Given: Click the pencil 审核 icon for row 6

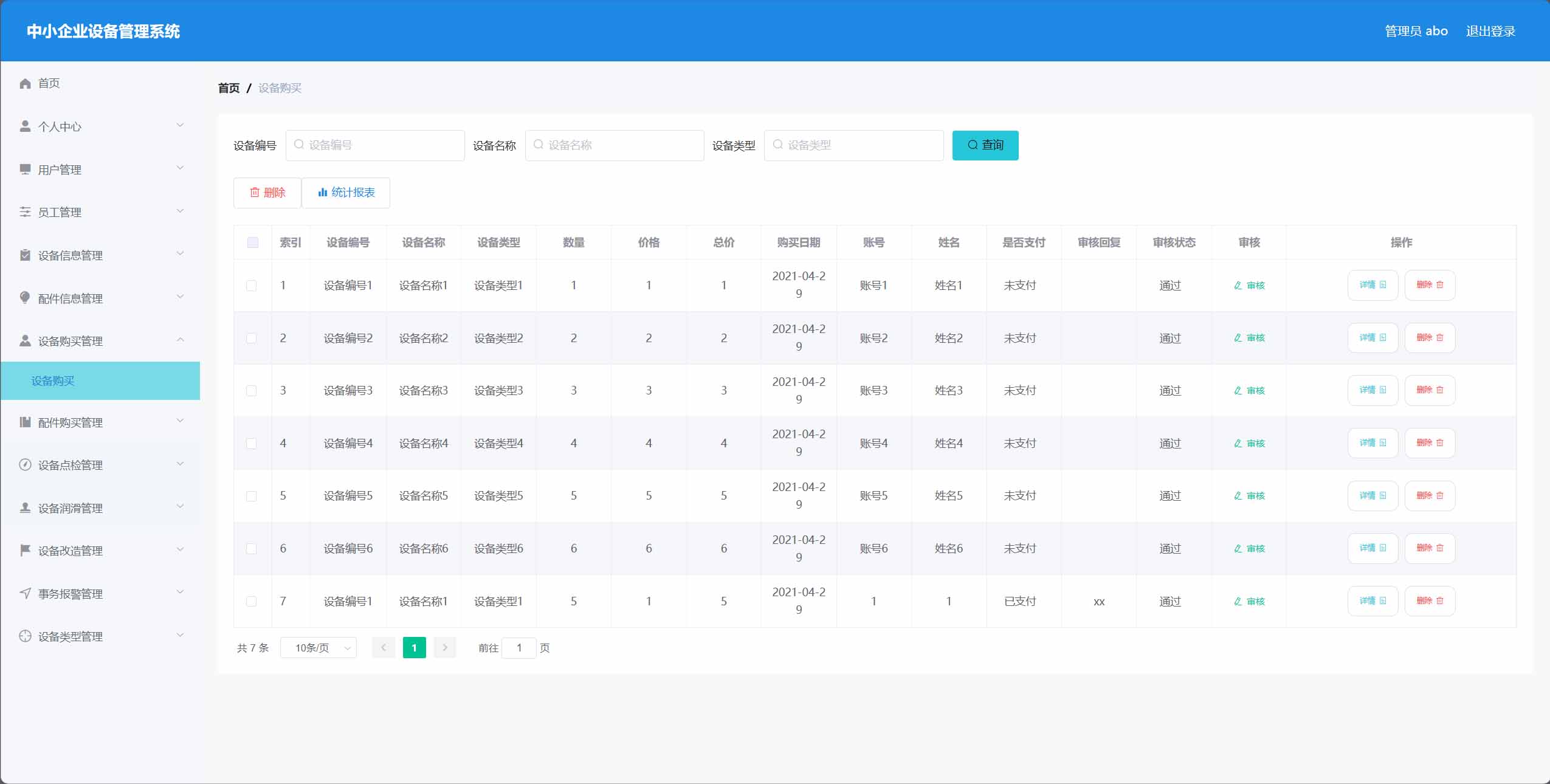Looking at the screenshot, I should click(x=1238, y=548).
